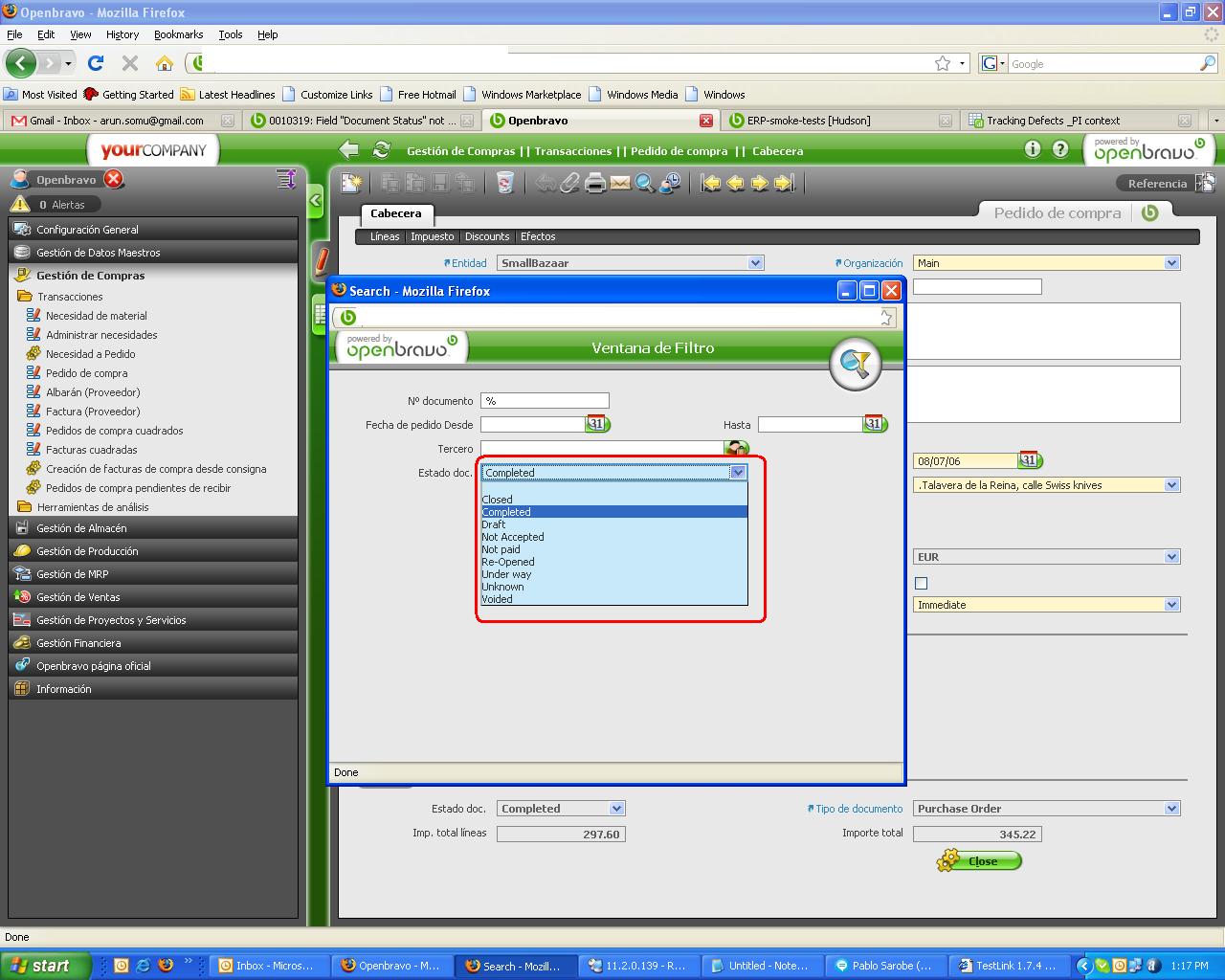Open the Organización dropdown
This screenshot has height=980, width=1225.
pyautogui.click(x=1170, y=263)
